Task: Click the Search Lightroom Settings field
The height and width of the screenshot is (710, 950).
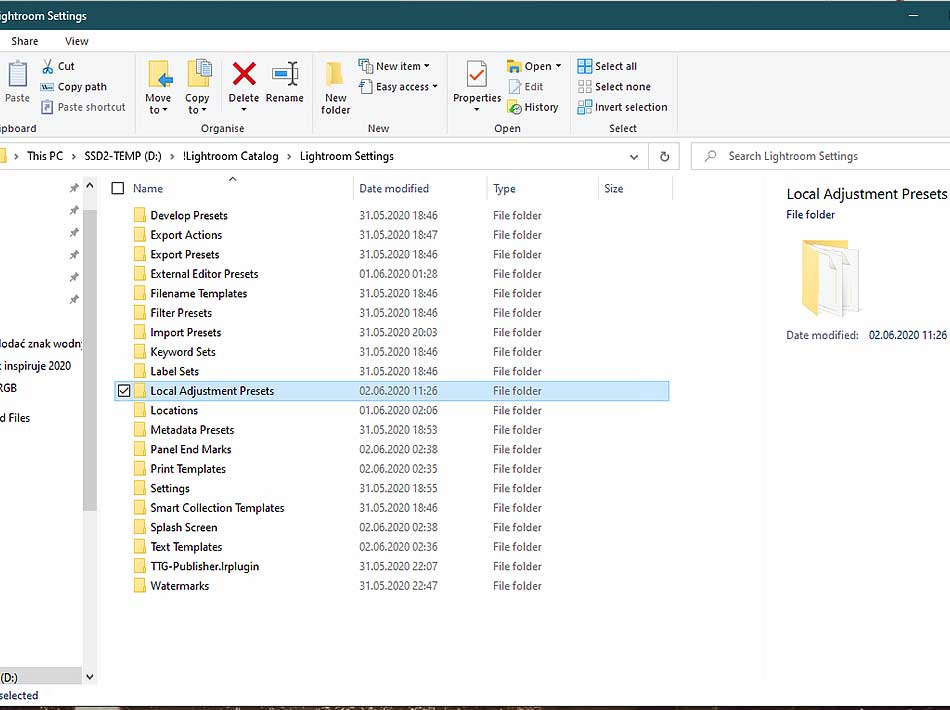Action: tap(820, 156)
